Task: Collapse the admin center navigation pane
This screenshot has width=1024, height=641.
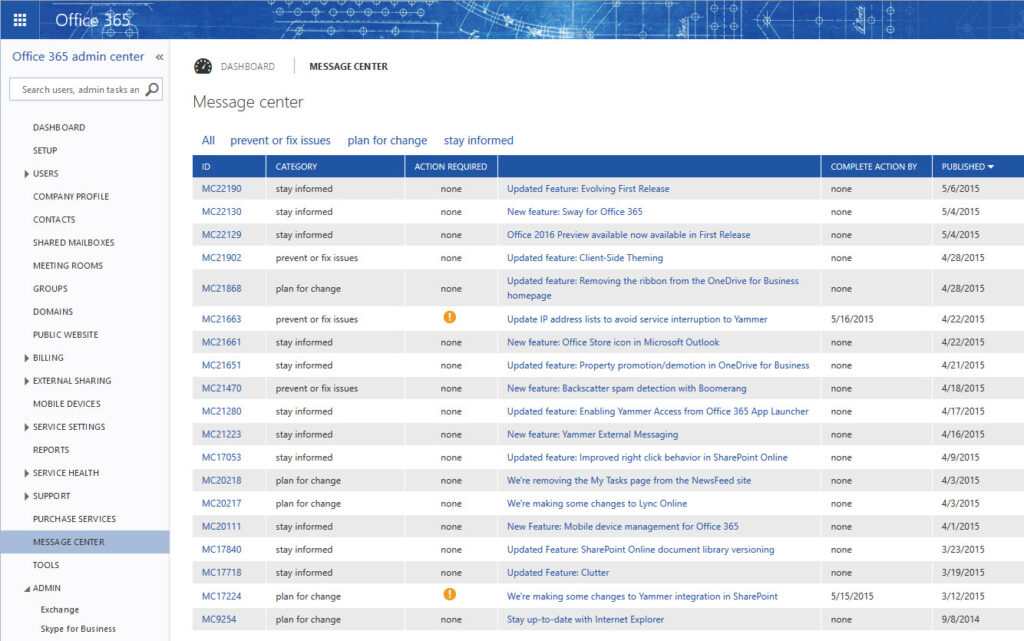Action: click(159, 57)
